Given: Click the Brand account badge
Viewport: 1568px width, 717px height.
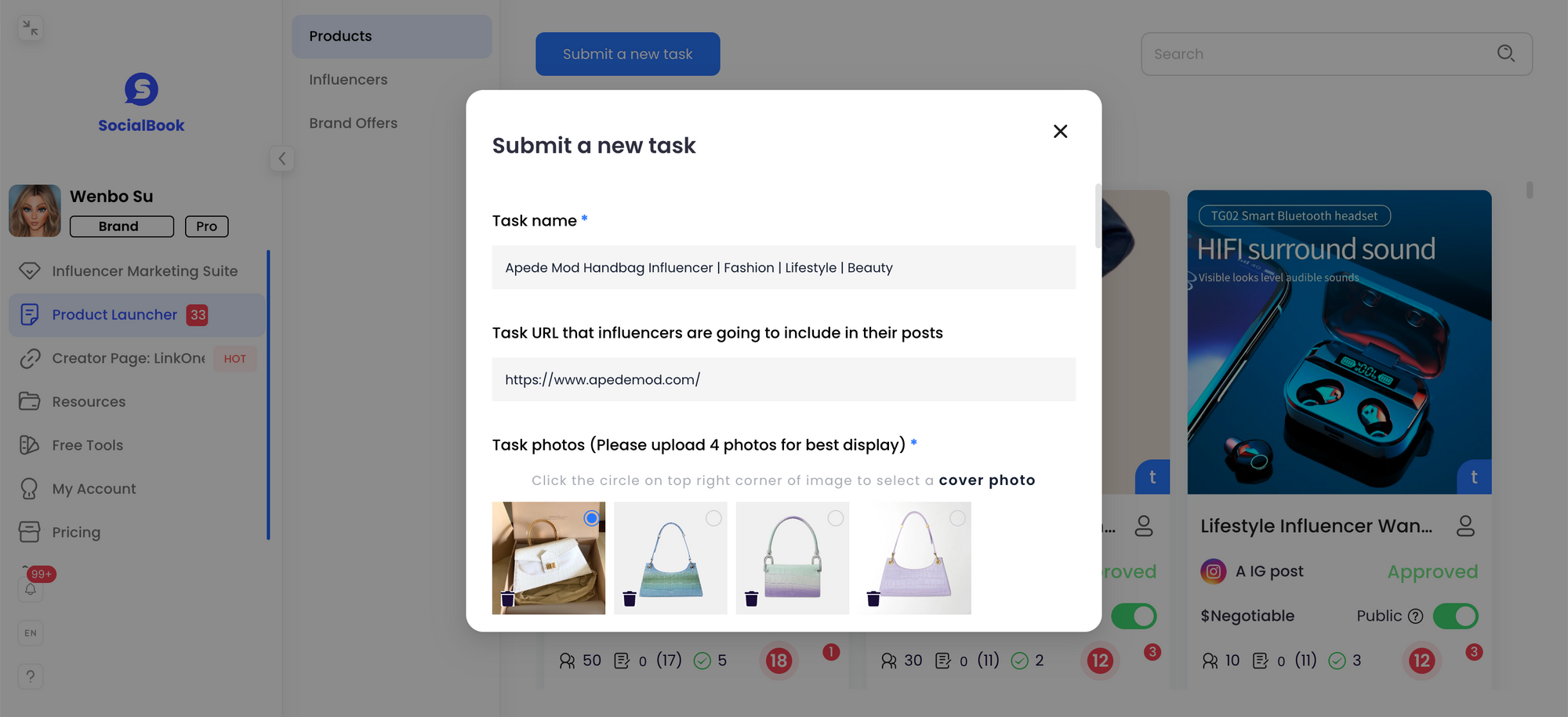Looking at the screenshot, I should [122, 226].
